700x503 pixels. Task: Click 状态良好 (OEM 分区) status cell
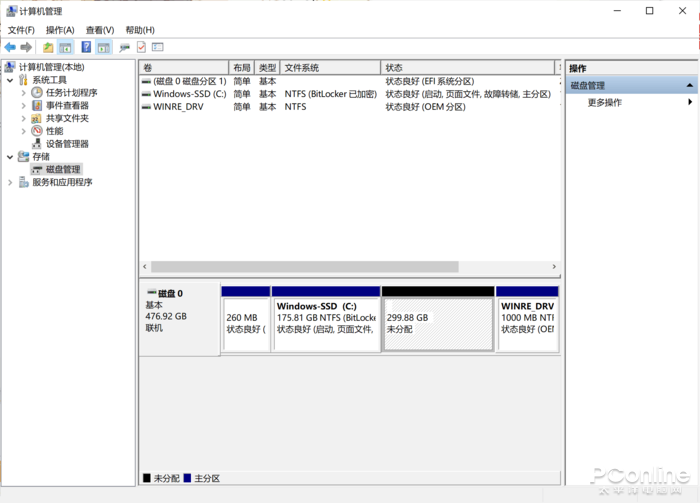(425, 107)
